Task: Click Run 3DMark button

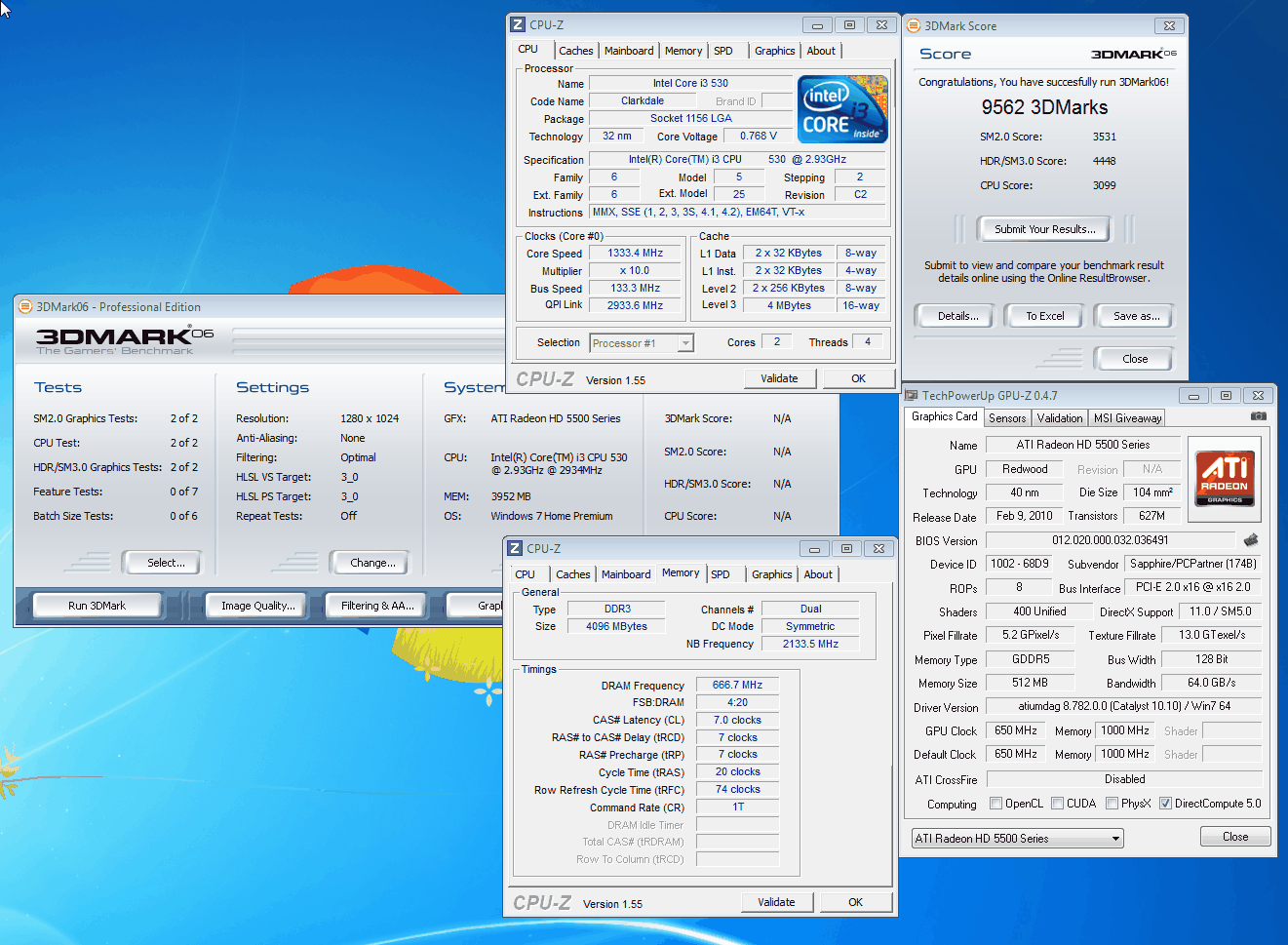Action: [x=97, y=606]
